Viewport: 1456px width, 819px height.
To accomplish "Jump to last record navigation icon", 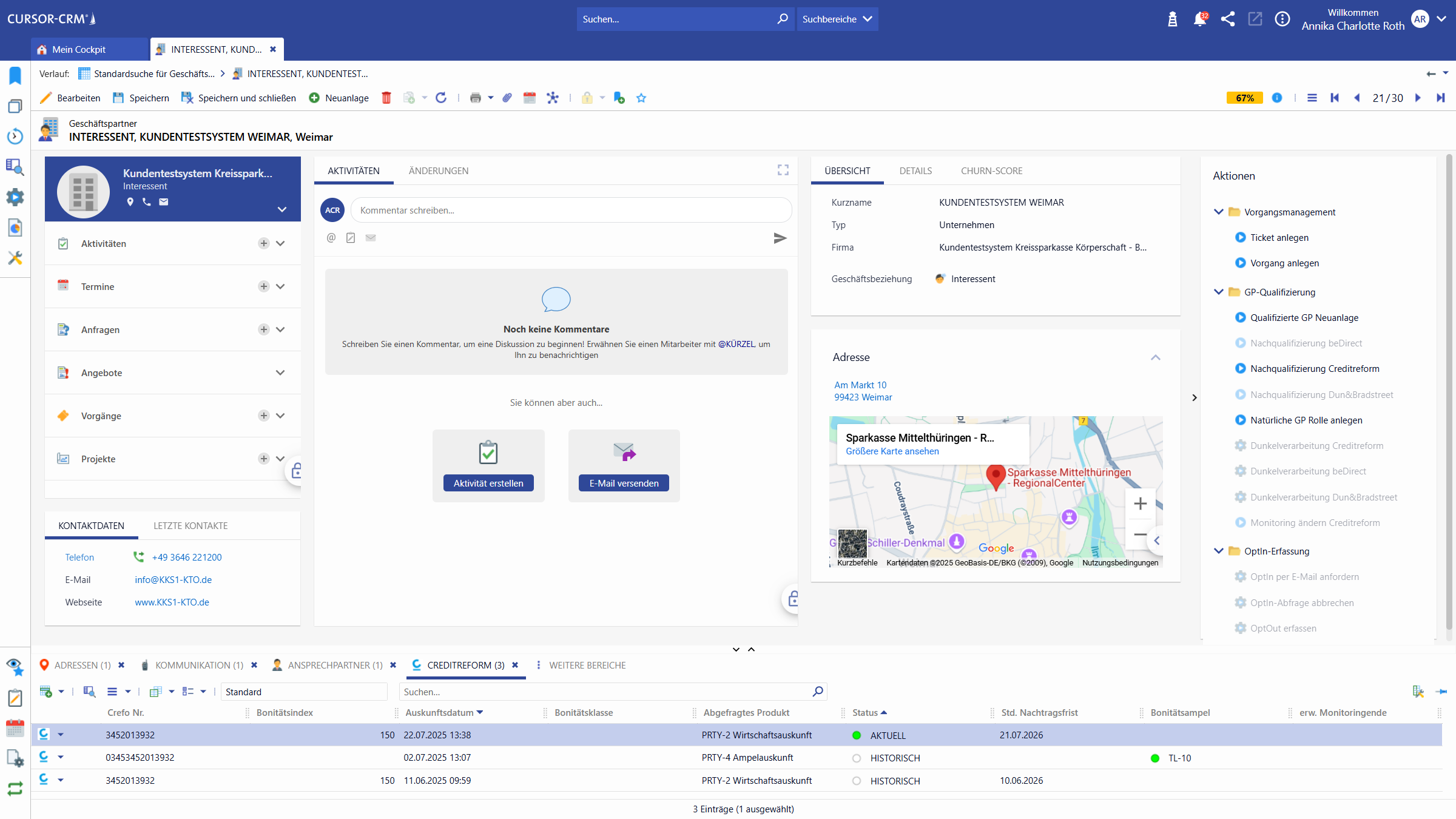I will pos(1441,98).
